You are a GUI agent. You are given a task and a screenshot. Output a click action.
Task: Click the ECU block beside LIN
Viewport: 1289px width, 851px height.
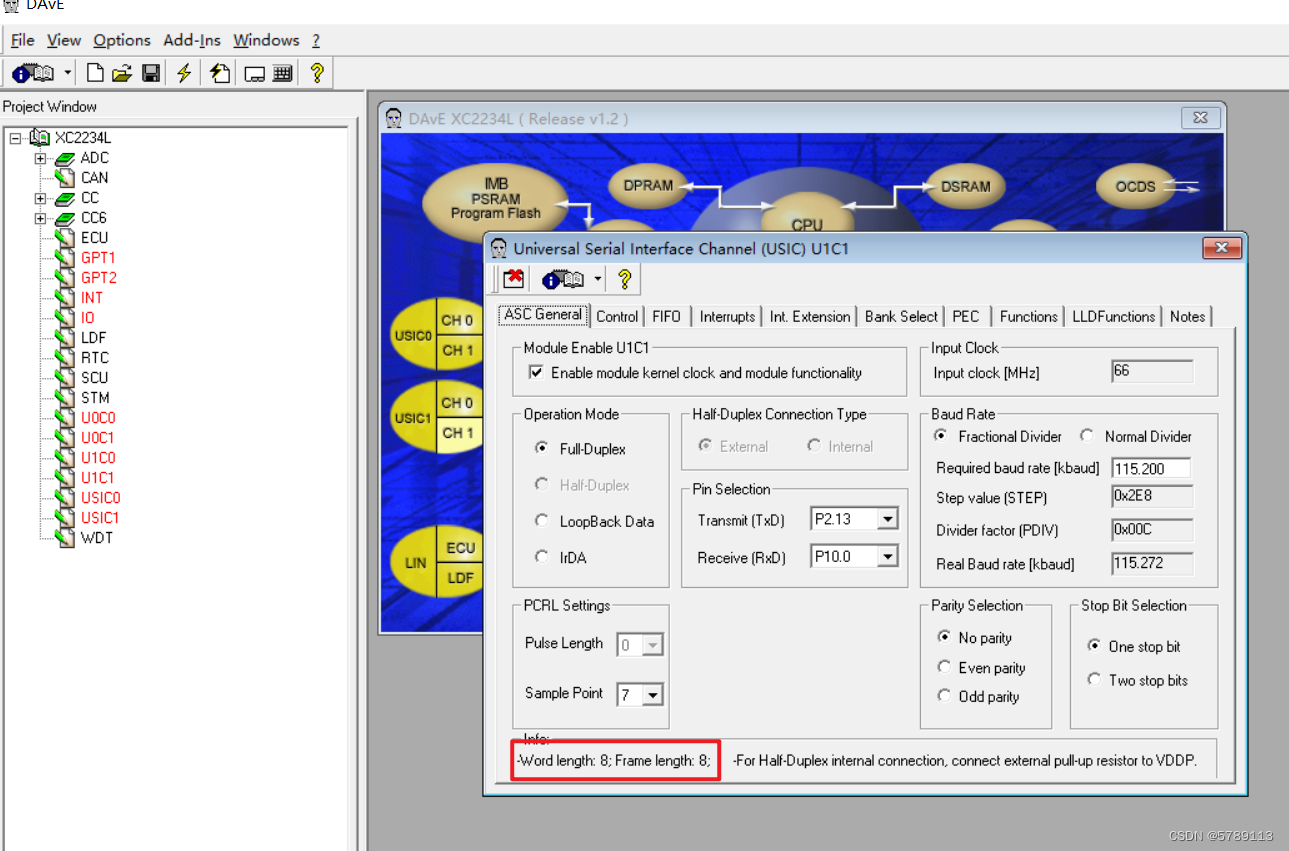point(460,548)
